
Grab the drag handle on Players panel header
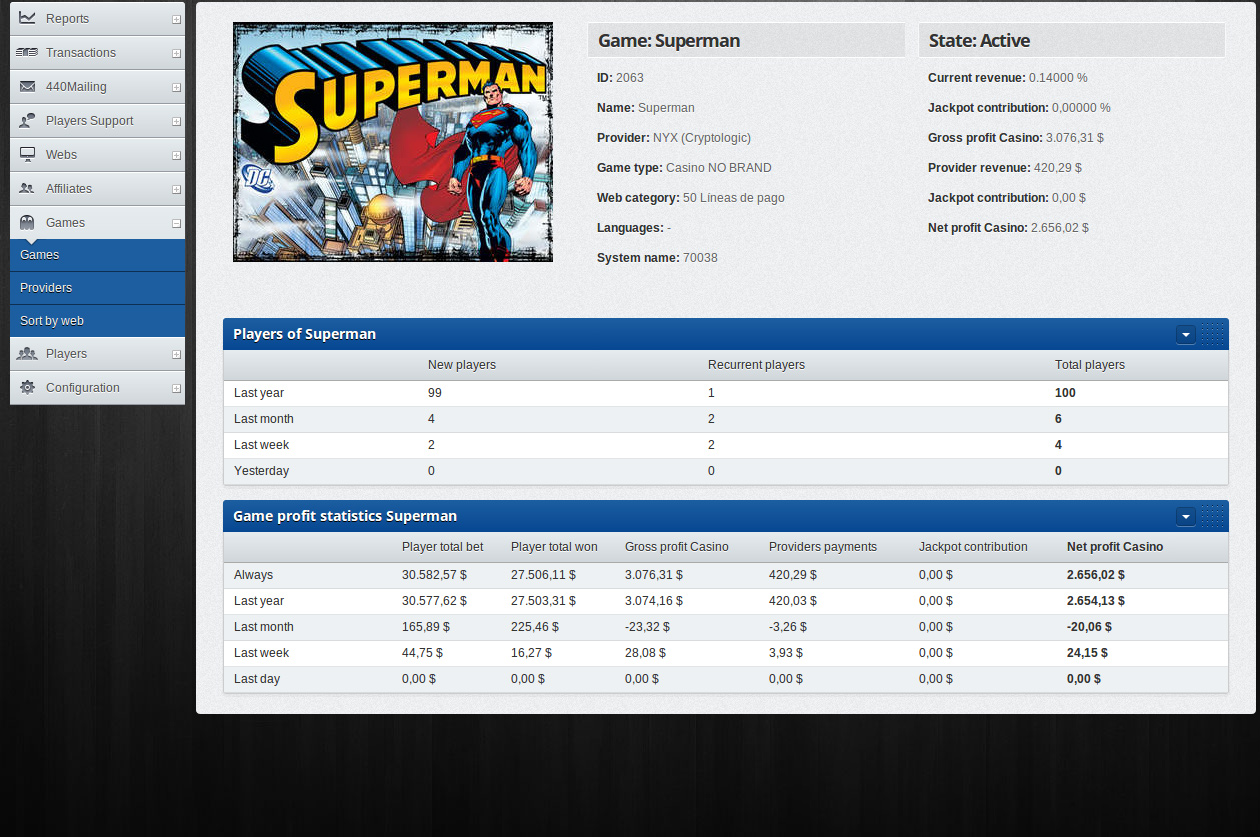click(1212, 335)
